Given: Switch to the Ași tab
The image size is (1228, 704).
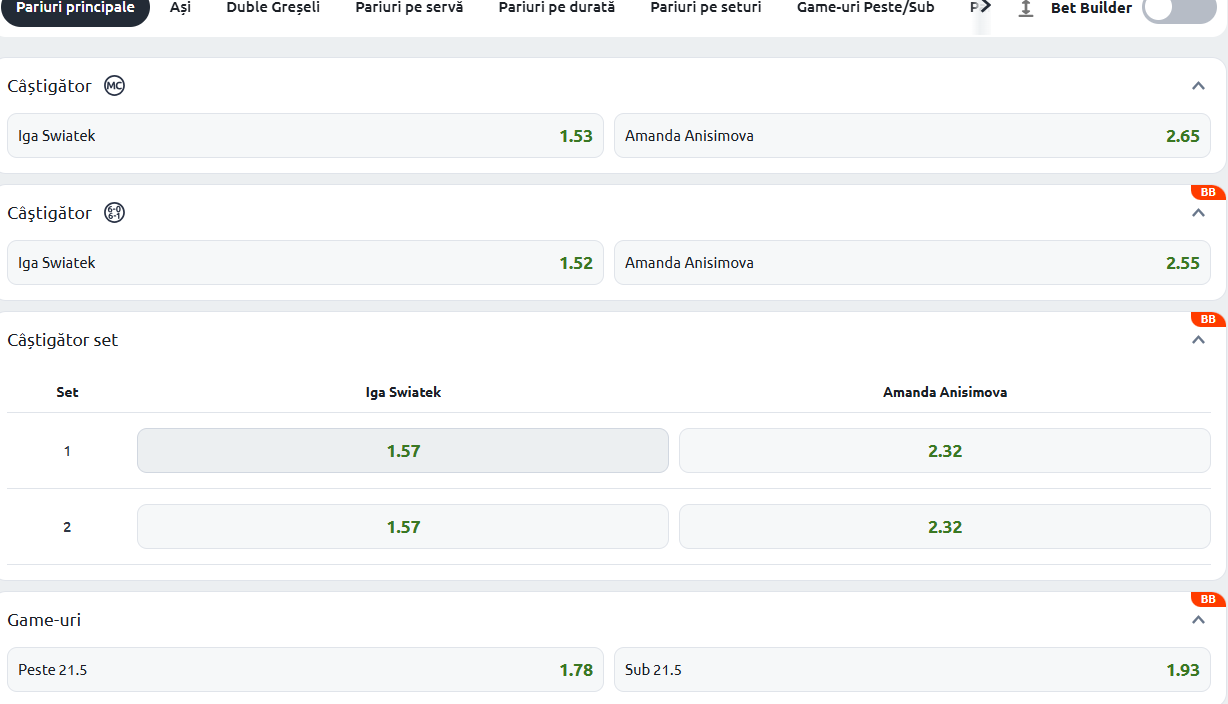Looking at the screenshot, I should 180,8.
